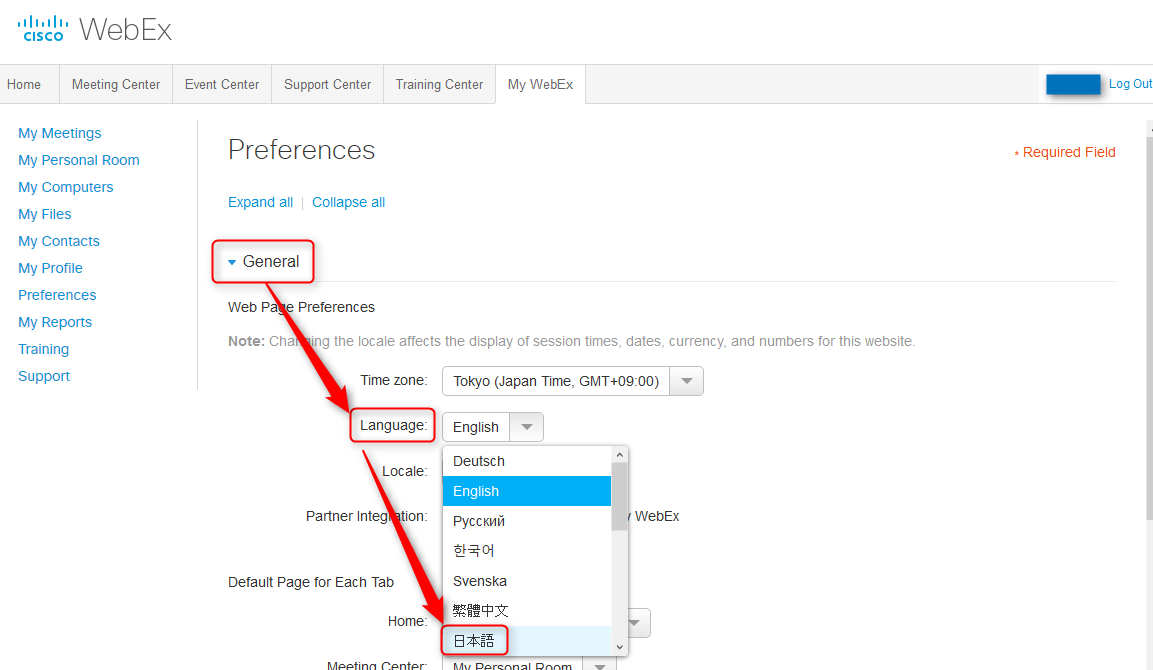Open the My Profile page
Image resolution: width=1153 pixels, height=670 pixels.
[50, 268]
